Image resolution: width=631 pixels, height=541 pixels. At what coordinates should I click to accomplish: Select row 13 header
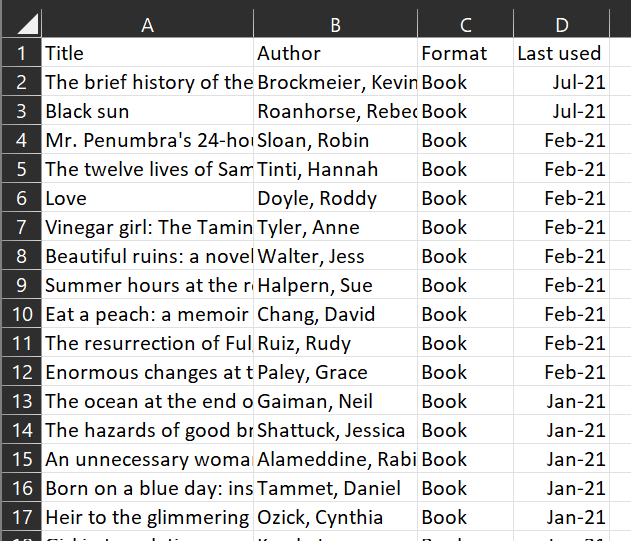click(x=22, y=401)
